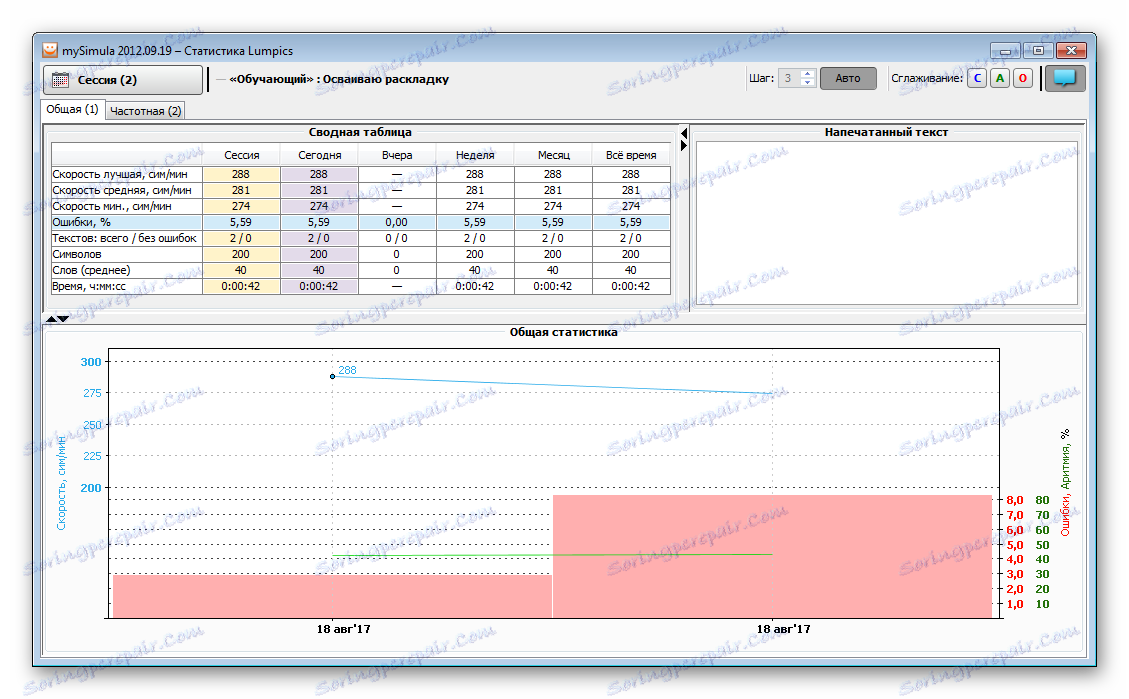Click mode text «Обучающий» : Осваиваю раскладку
This screenshot has height=699, width=1129.
click(x=339, y=79)
